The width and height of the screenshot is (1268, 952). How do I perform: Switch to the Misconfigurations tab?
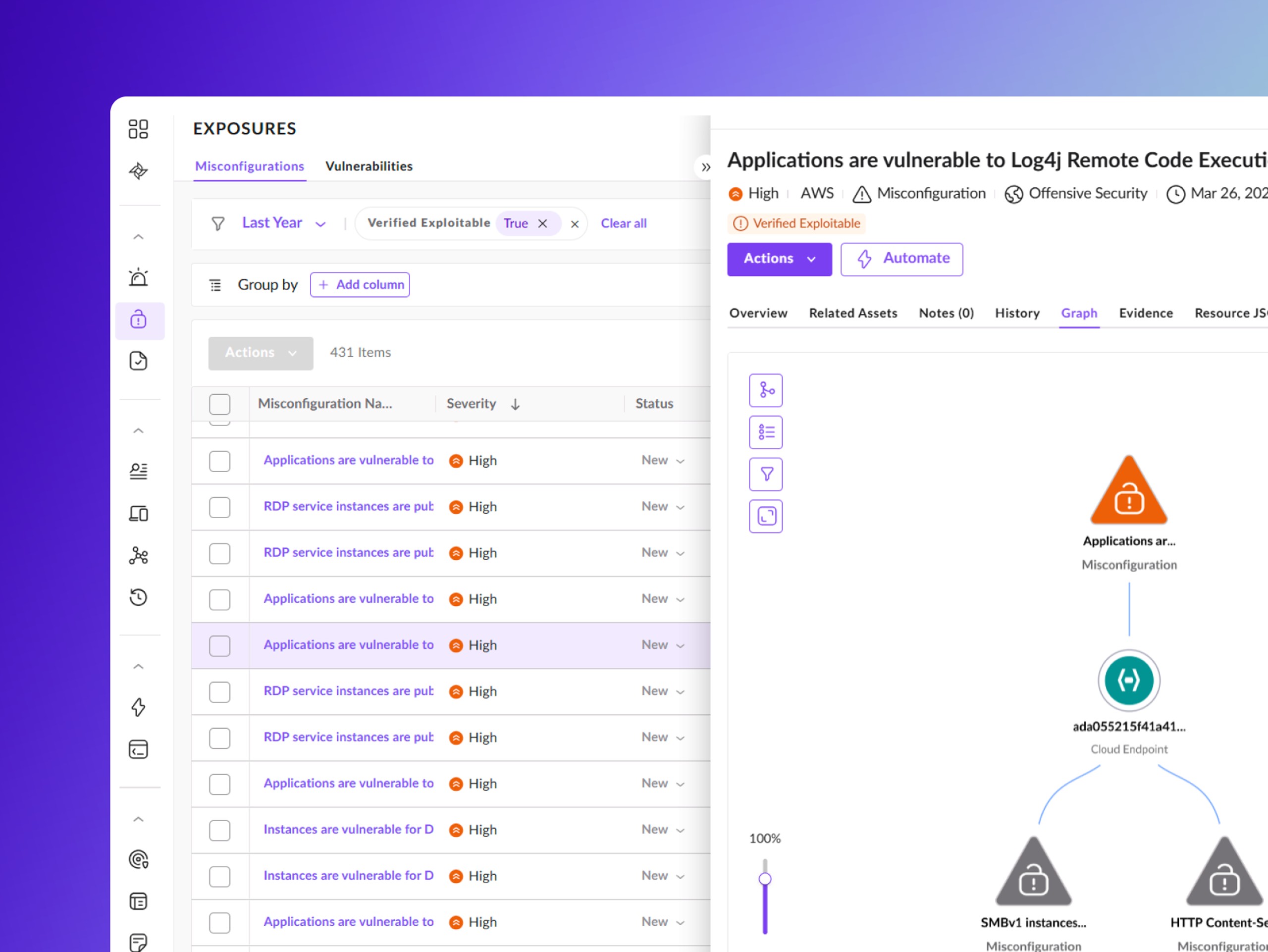[x=249, y=166]
